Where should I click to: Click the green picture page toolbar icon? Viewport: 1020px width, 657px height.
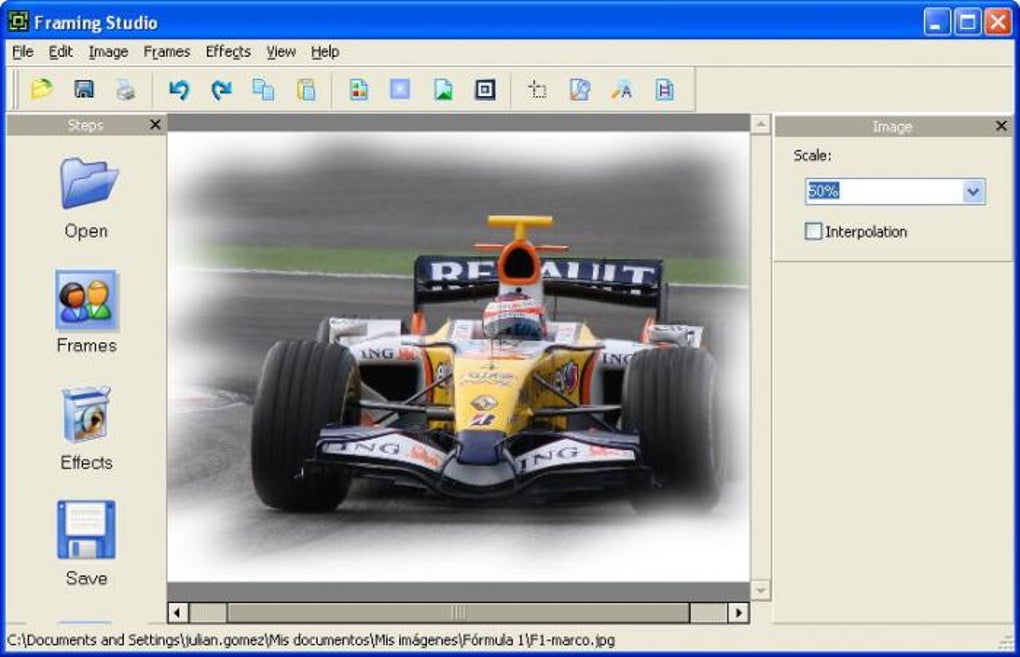[443, 89]
